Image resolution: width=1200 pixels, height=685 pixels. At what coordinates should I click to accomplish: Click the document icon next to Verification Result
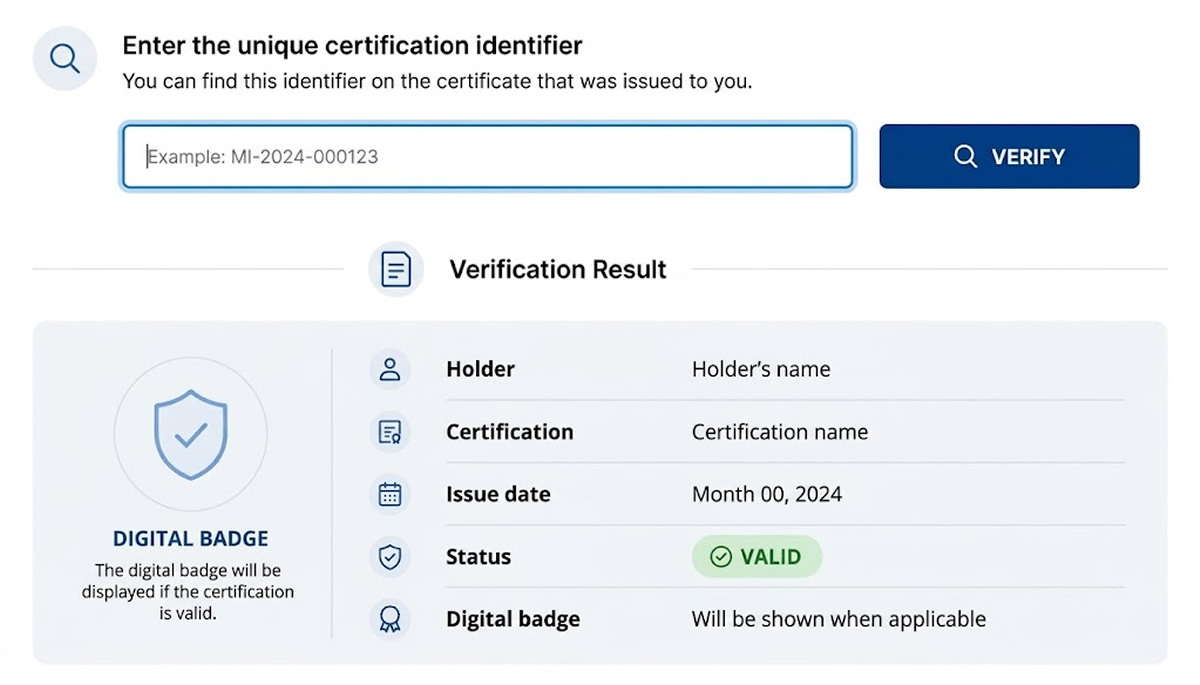396,269
